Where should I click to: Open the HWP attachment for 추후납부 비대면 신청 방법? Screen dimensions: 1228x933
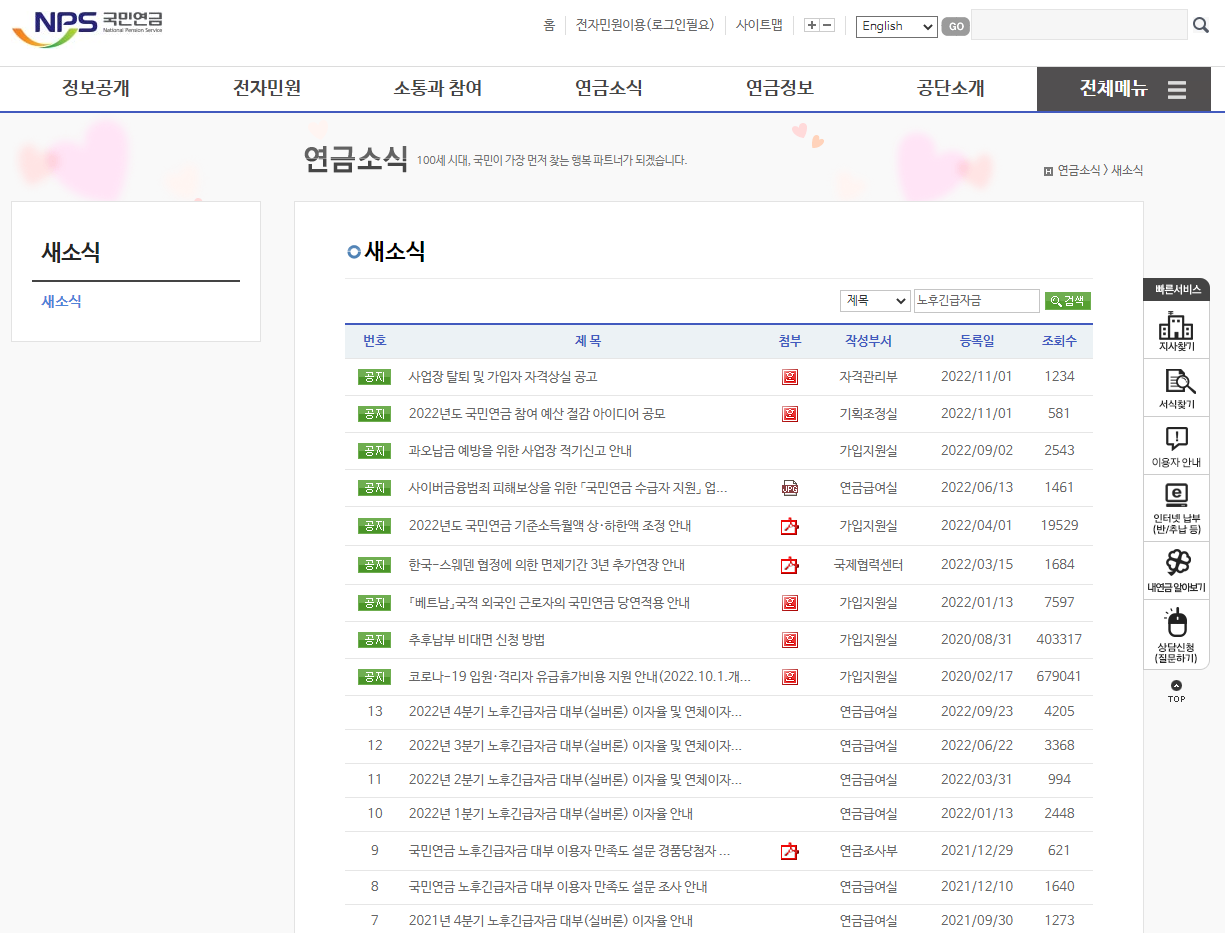(x=789, y=640)
